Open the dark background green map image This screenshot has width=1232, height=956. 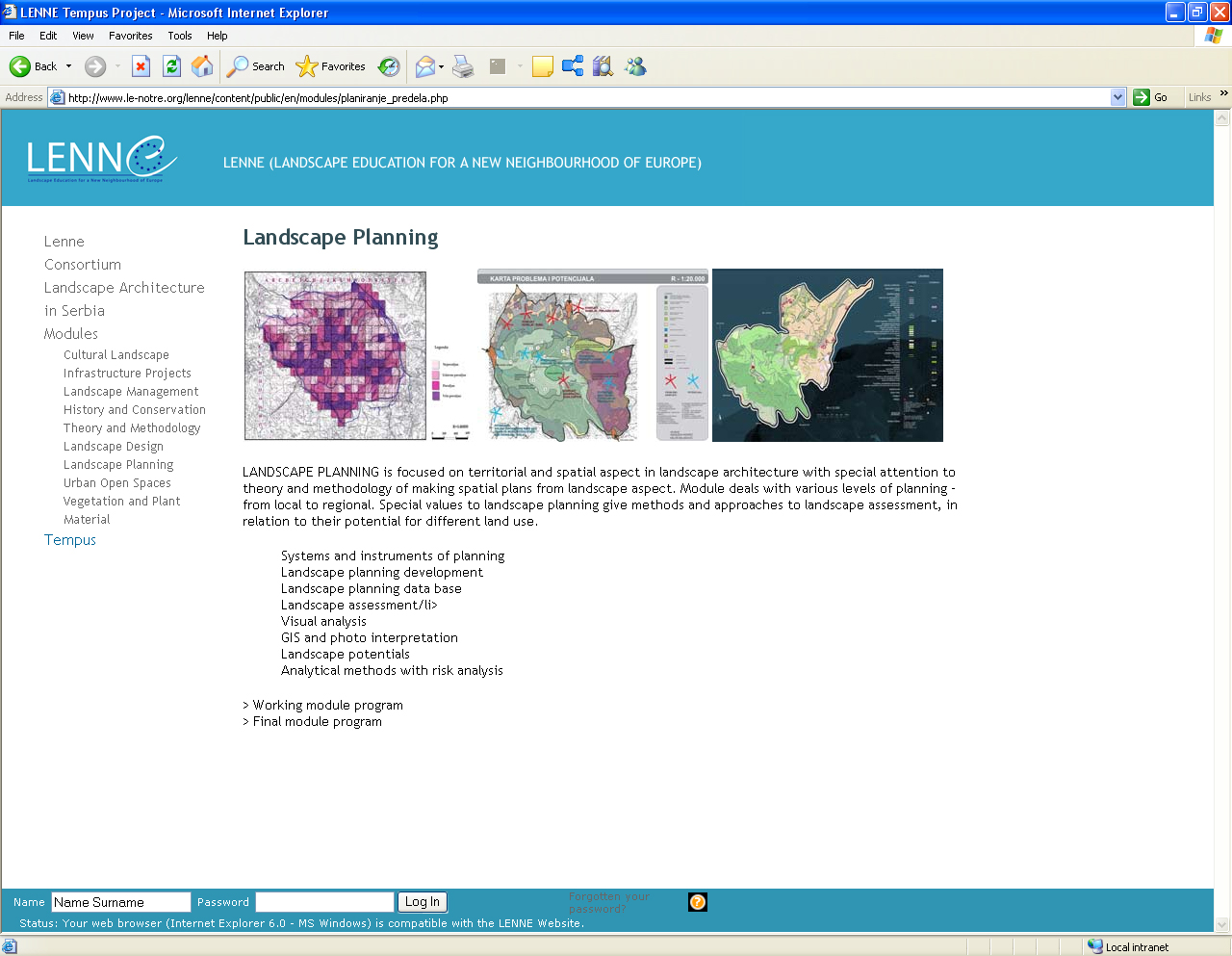tap(828, 355)
